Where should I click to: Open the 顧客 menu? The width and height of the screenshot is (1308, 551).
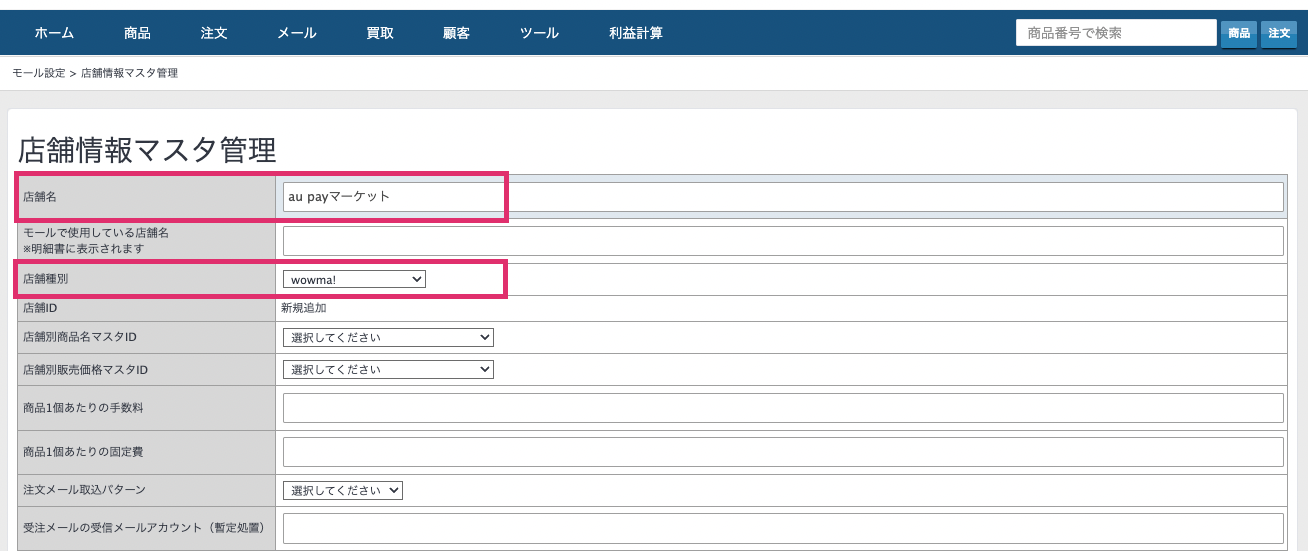tap(456, 33)
